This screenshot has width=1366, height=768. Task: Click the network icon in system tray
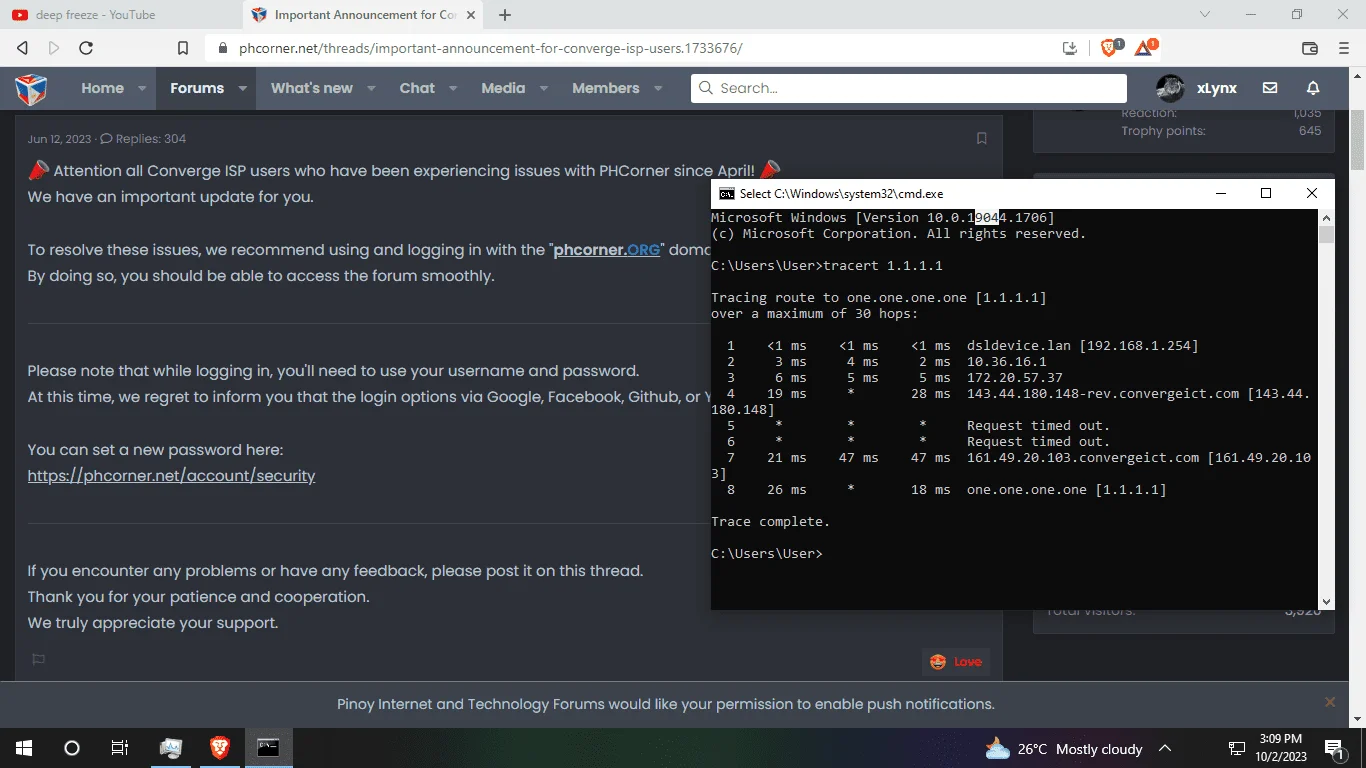pos(1237,748)
